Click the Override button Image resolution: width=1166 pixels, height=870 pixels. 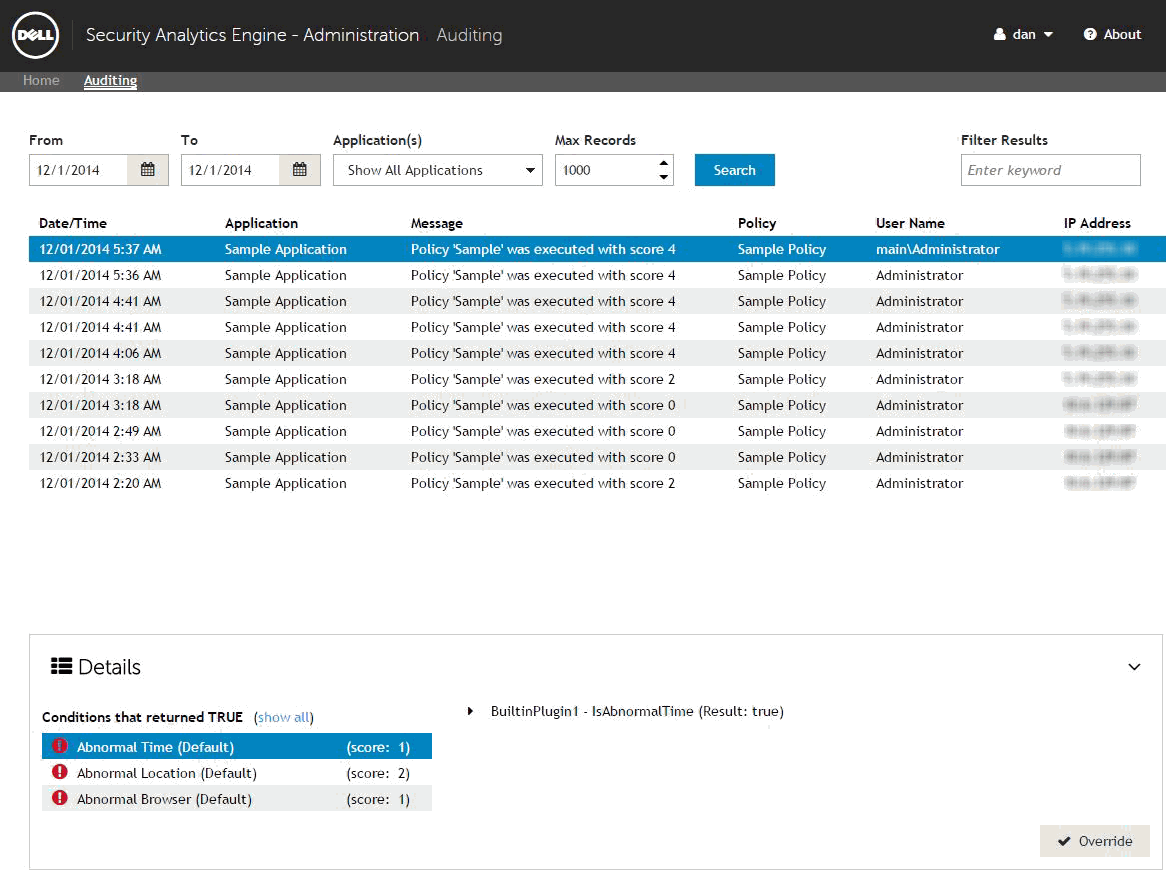1094,841
